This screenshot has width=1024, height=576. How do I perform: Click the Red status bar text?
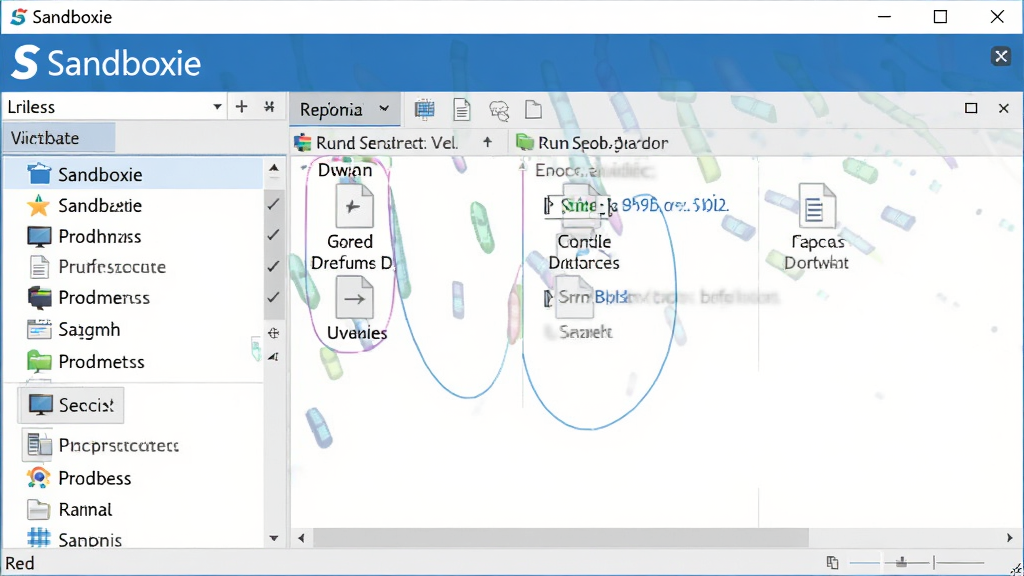click(20, 563)
